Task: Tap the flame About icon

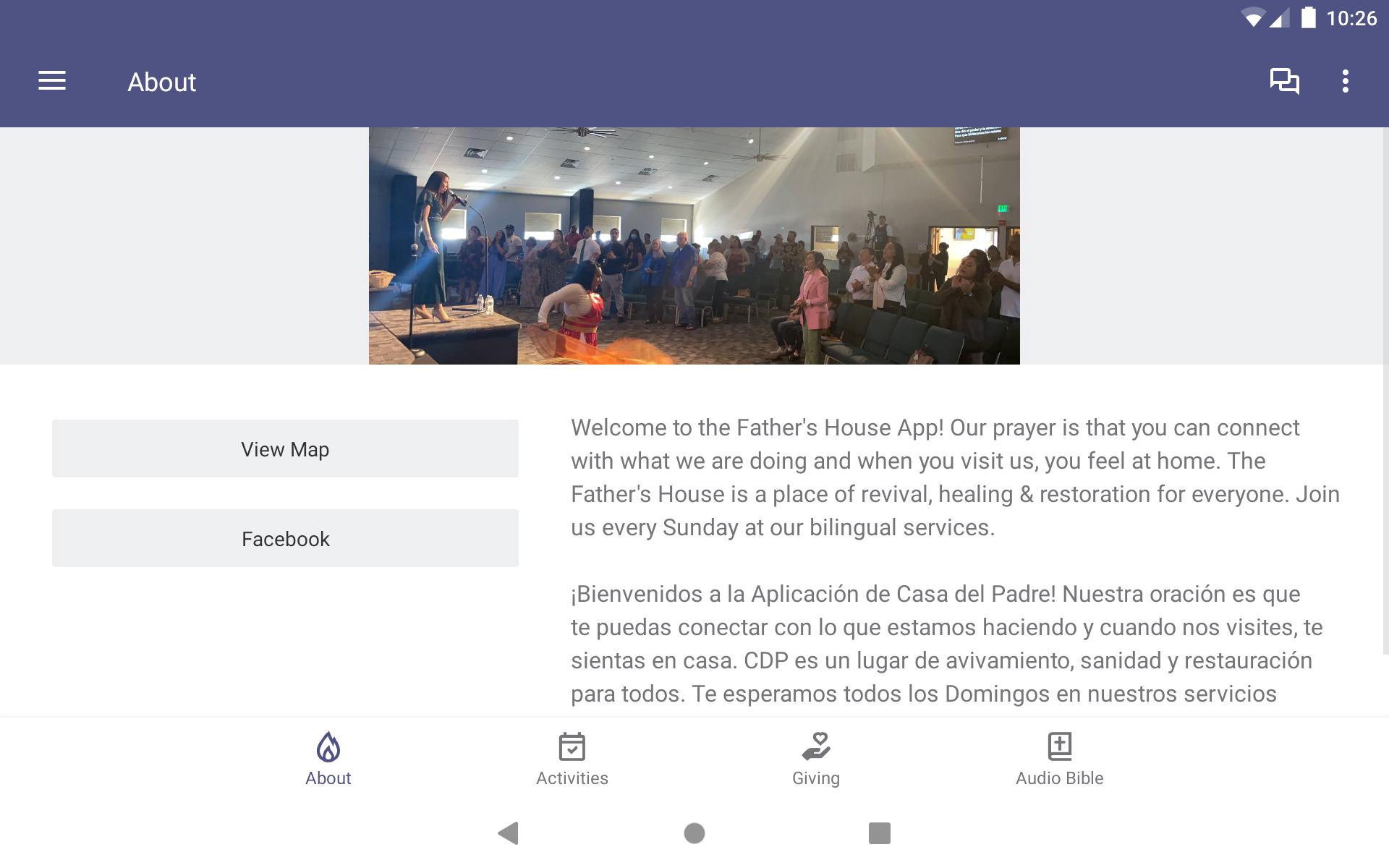Action: tap(328, 747)
